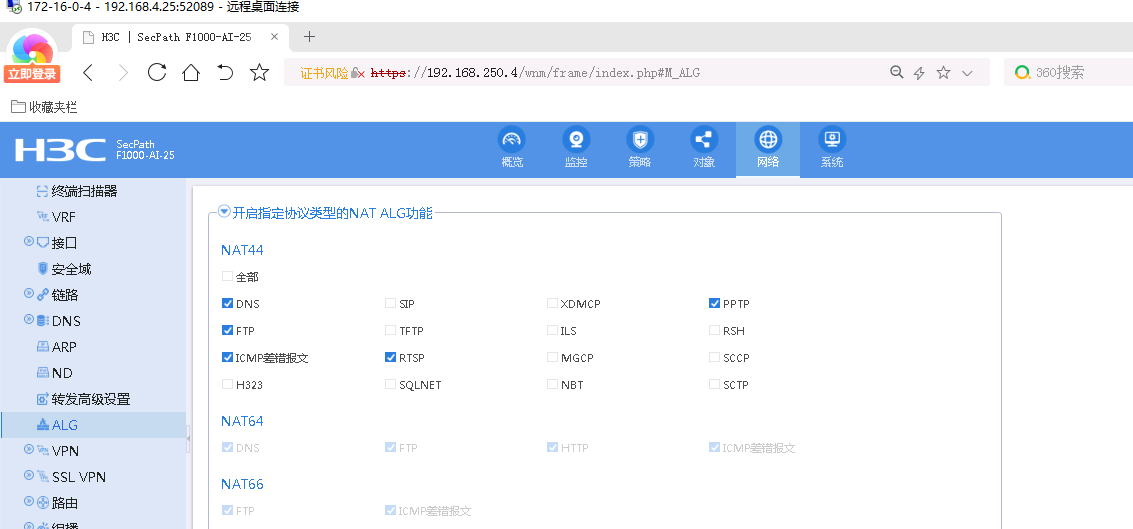Open the 系统 system icon
The height and width of the screenshot is (529, 1133).
coord(832,139)
